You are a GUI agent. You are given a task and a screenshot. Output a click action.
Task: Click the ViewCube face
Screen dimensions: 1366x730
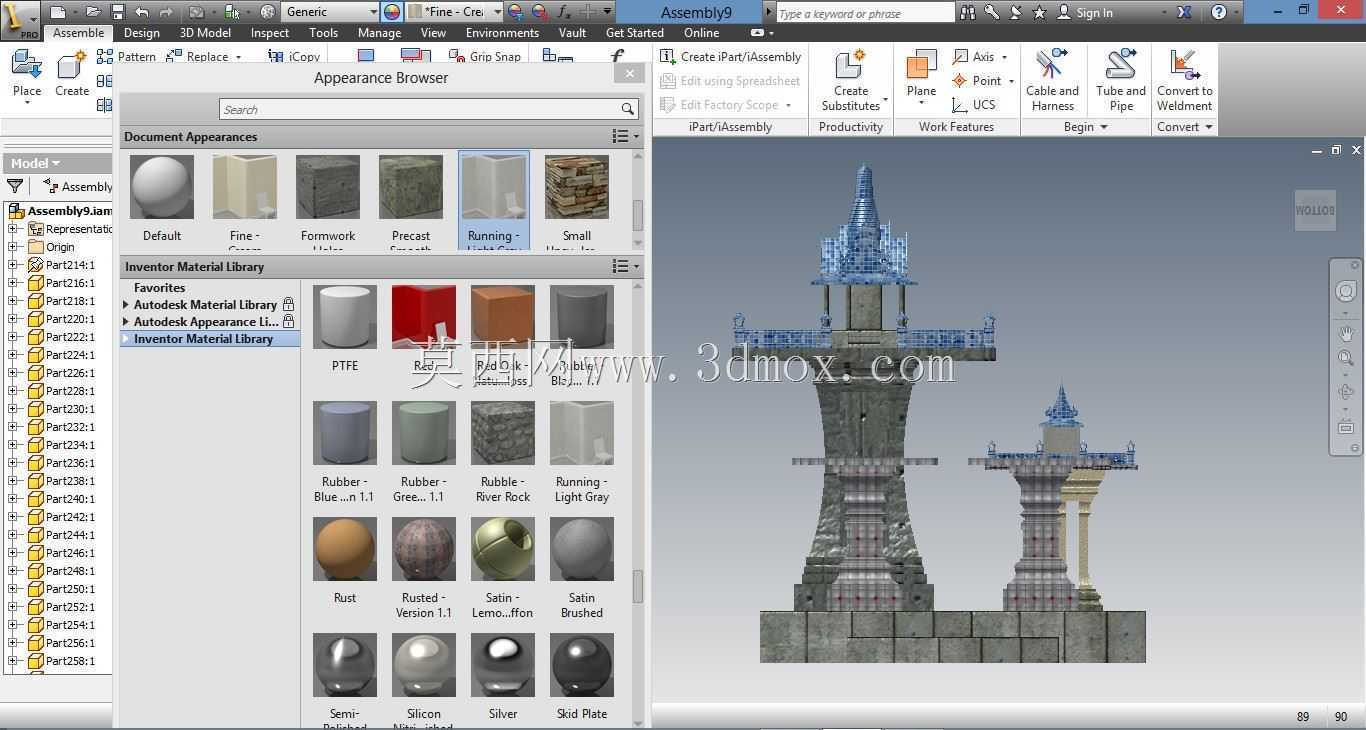pyautogui.click(x=1315, y=210)
